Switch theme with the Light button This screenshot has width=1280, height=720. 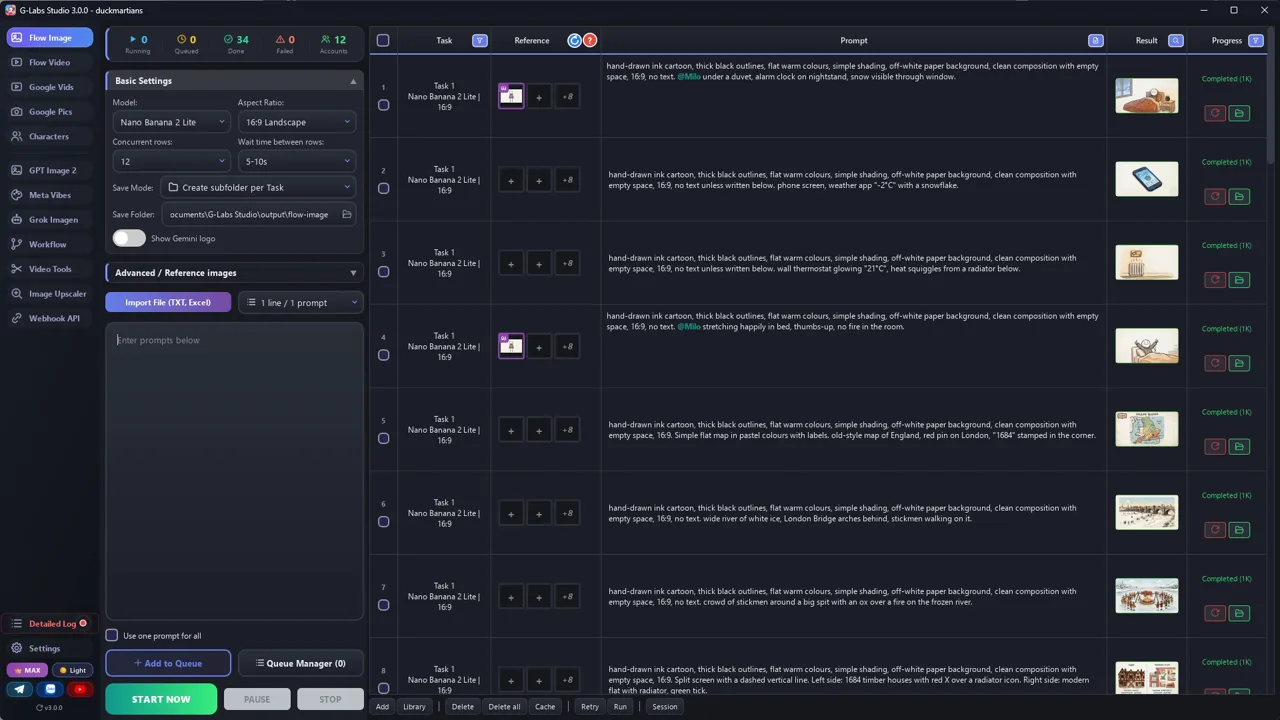click(x=72, y=670)
